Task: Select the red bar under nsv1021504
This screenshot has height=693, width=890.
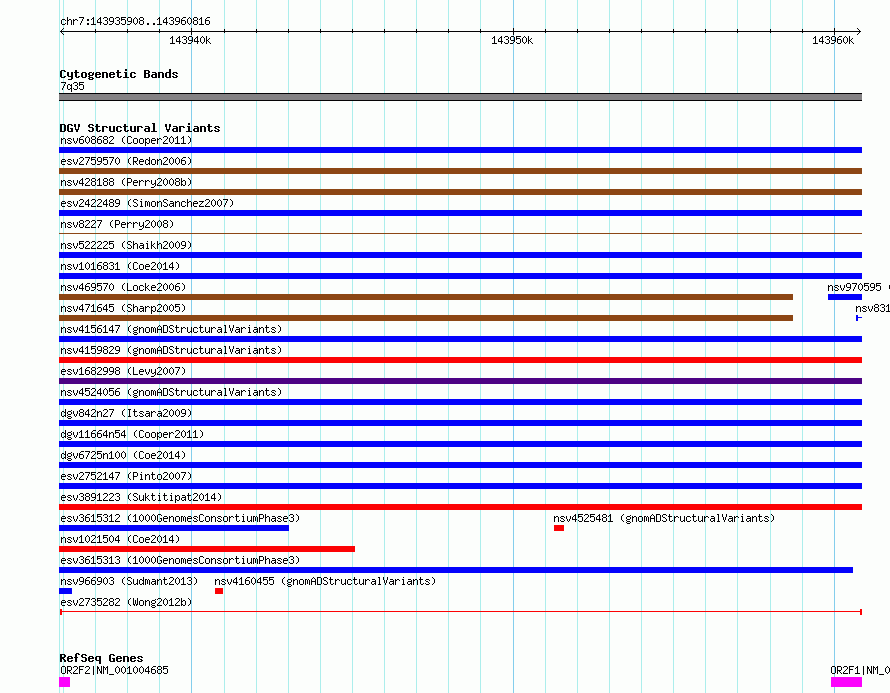Action: click(x=207, y=549)
